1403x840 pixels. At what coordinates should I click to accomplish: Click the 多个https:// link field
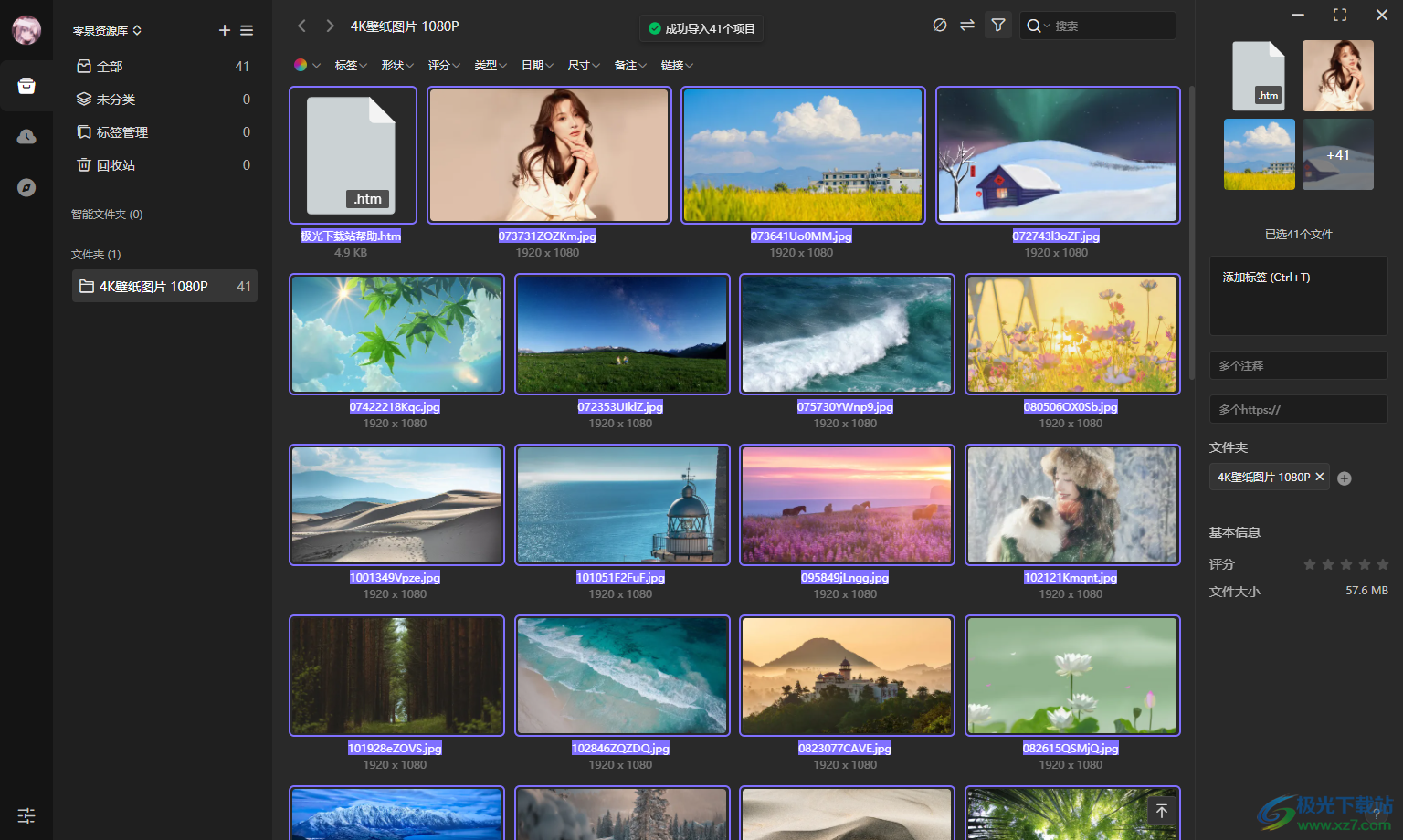coord(1299,409)
